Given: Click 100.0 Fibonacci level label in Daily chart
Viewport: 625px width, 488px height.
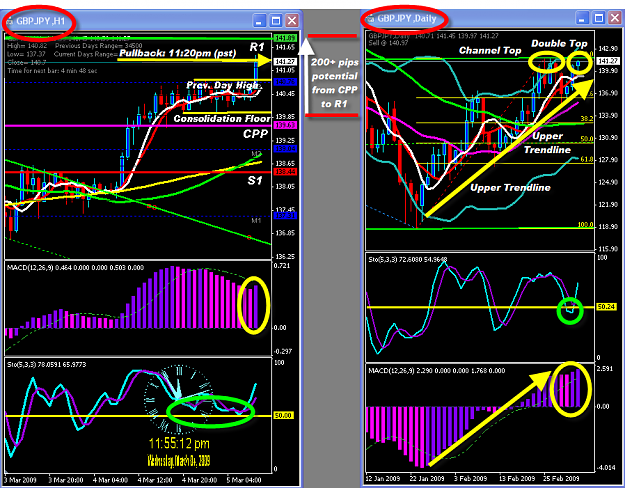Looking at the screenshot, I should click(586, 225).
